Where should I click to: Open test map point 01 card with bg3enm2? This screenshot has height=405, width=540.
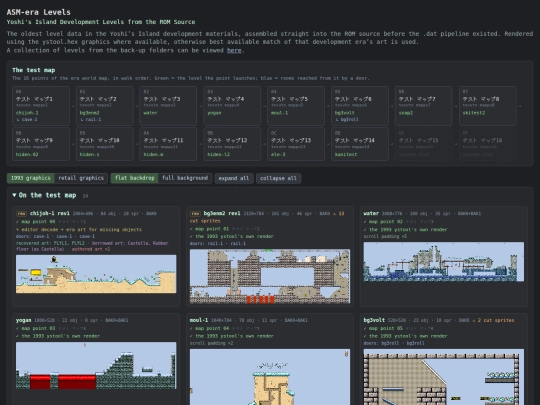pyautogui.click(x=105, y=106)
